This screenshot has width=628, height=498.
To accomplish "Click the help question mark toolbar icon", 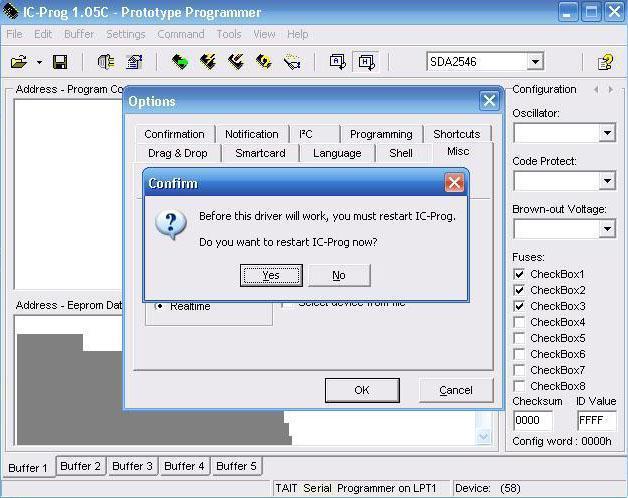I will (x=605, y=62).
